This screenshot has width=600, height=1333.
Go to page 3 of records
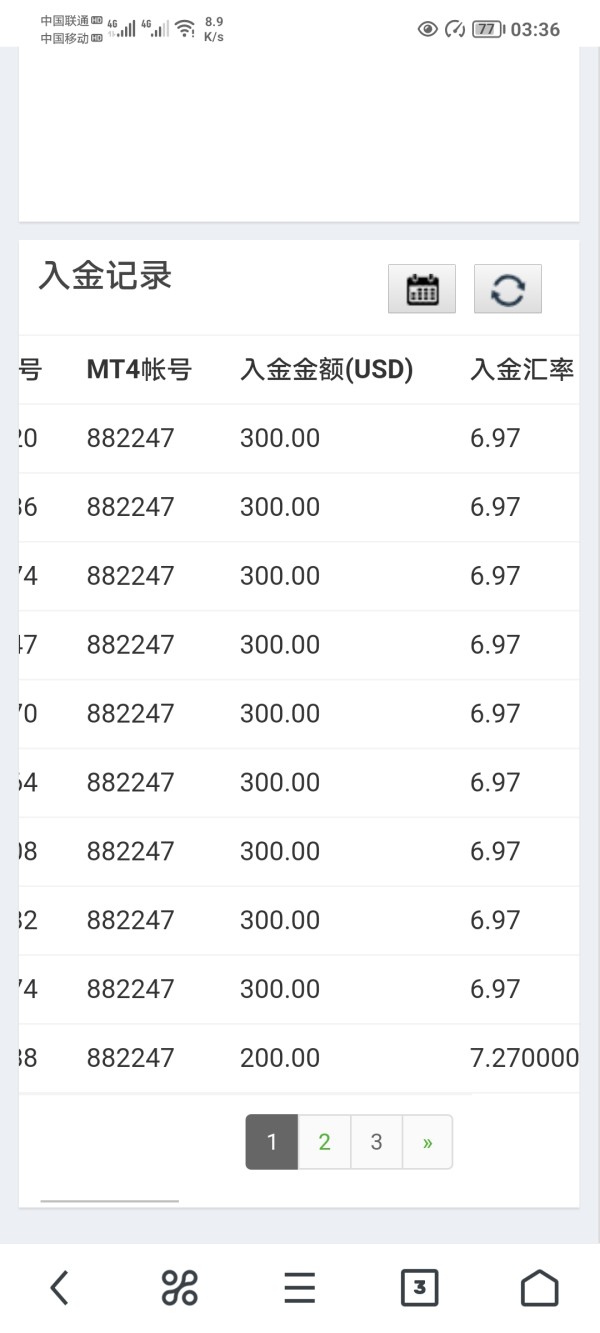(x=376, y=1142)
